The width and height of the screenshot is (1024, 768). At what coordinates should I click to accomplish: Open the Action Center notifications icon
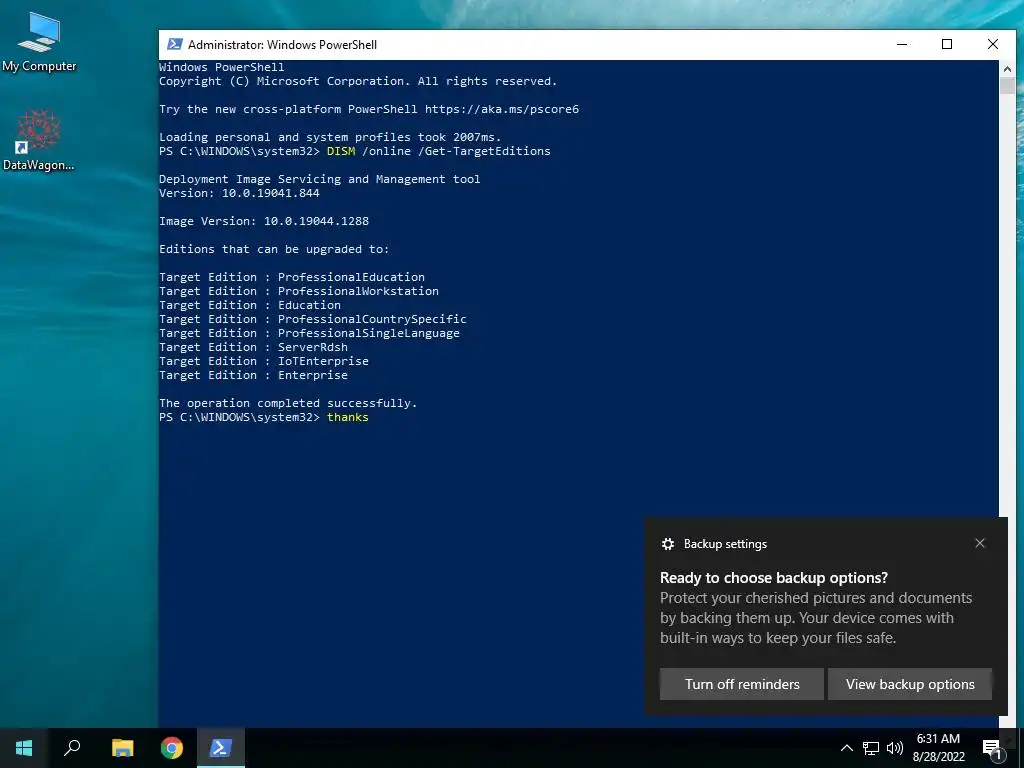pyautogui.click(x=993, y=748)
